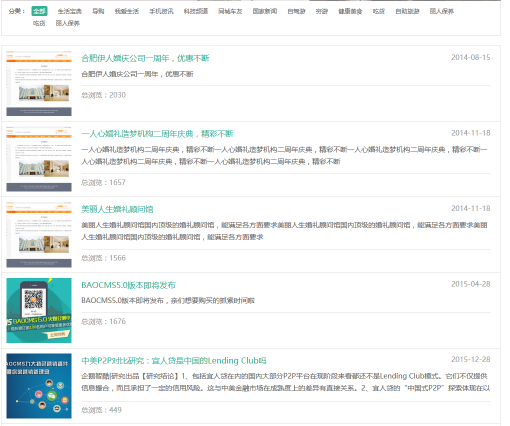Click the 企鹅智酷 research summary paragraph
The width and height of the screenshot is (510, 426).
tap(286, 382)
